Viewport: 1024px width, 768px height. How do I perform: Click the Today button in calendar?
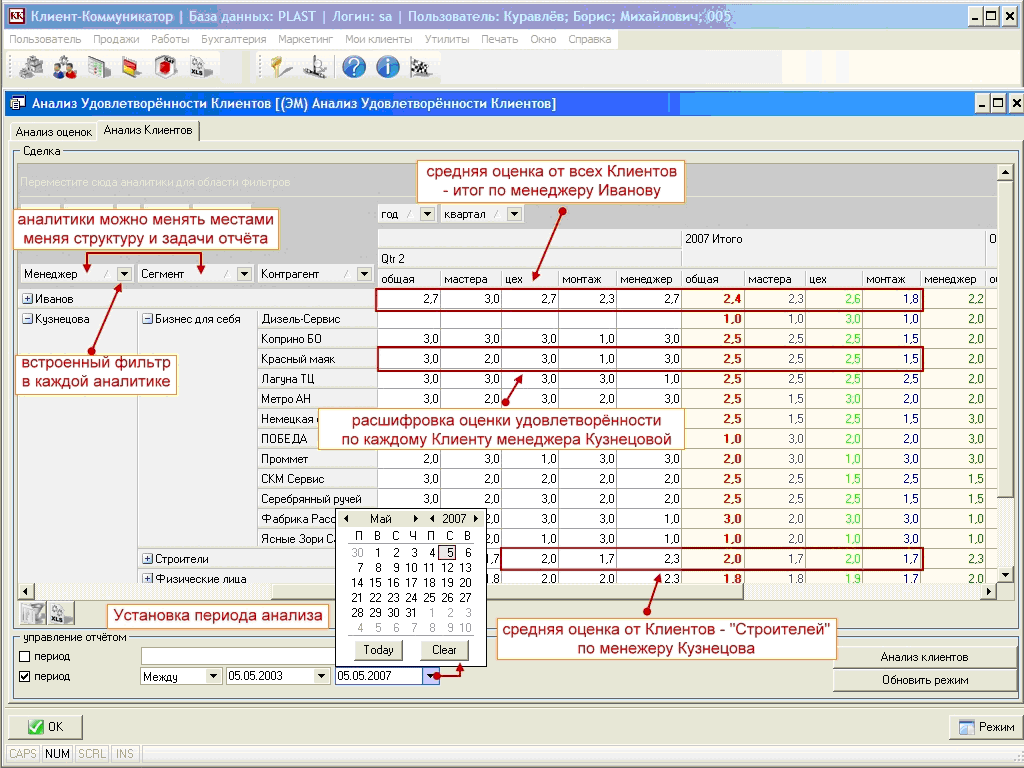[378, 650]
